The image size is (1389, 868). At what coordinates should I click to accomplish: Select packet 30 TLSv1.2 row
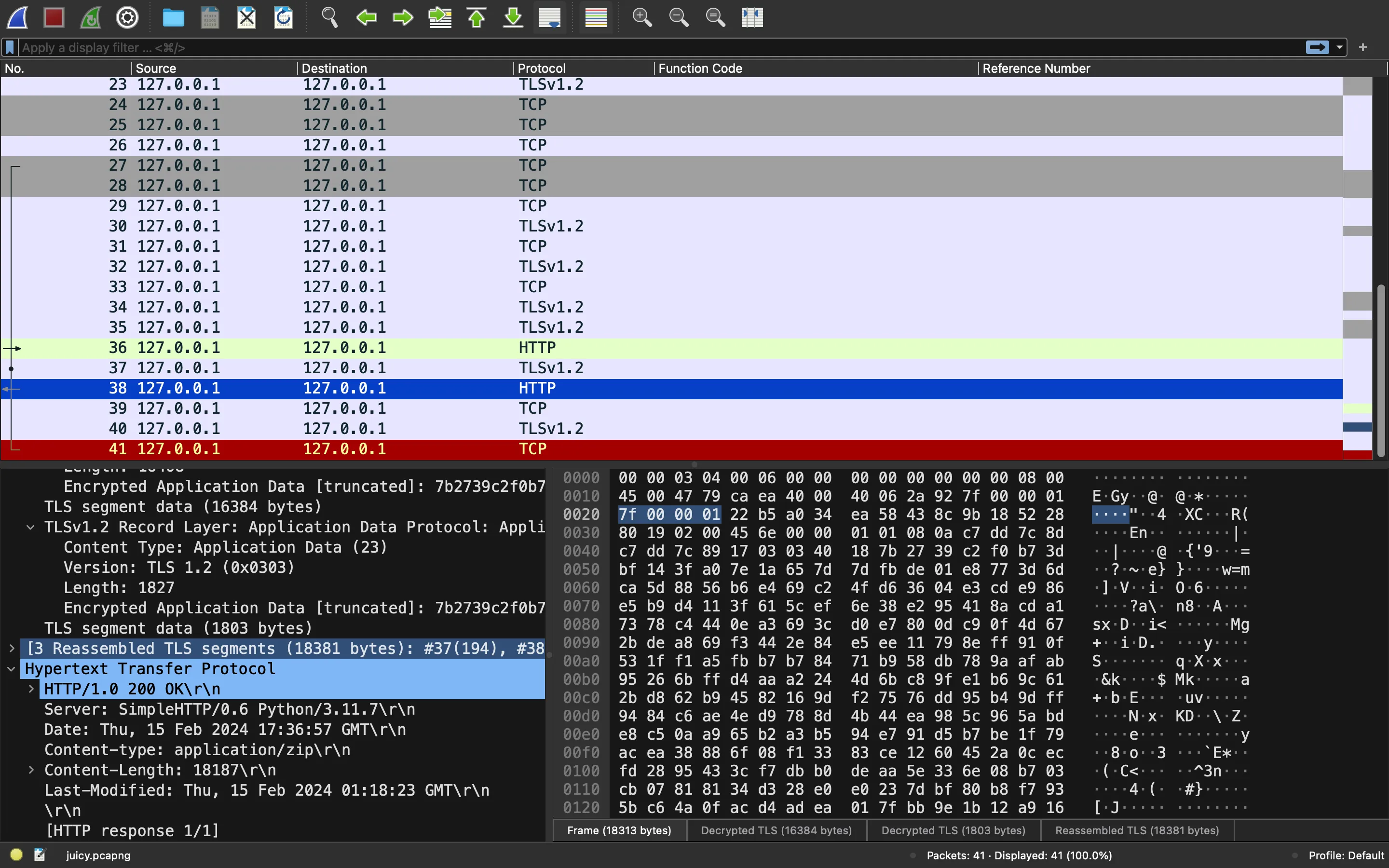tap(671, 226)
